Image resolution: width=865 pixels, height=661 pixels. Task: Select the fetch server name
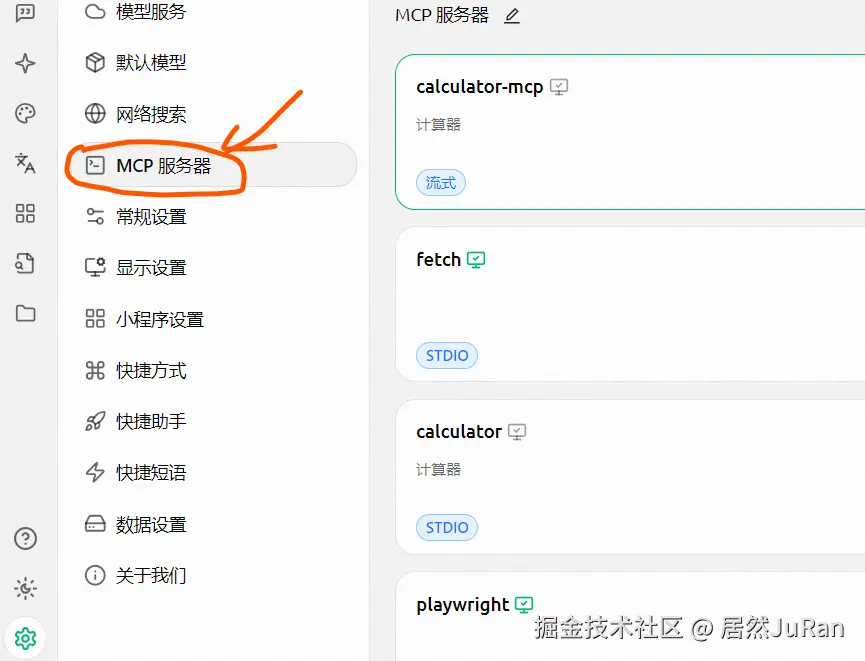coord(438,259)
